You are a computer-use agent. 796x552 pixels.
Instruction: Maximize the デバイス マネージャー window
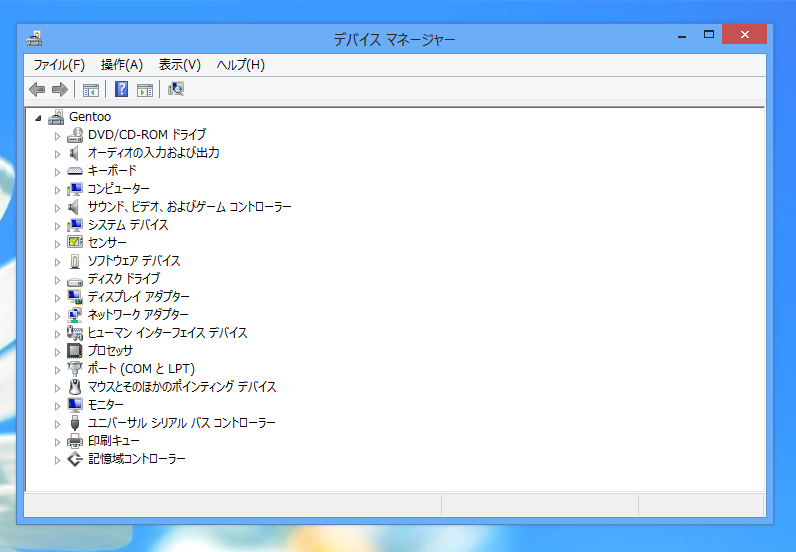click(x=709, y=35)
